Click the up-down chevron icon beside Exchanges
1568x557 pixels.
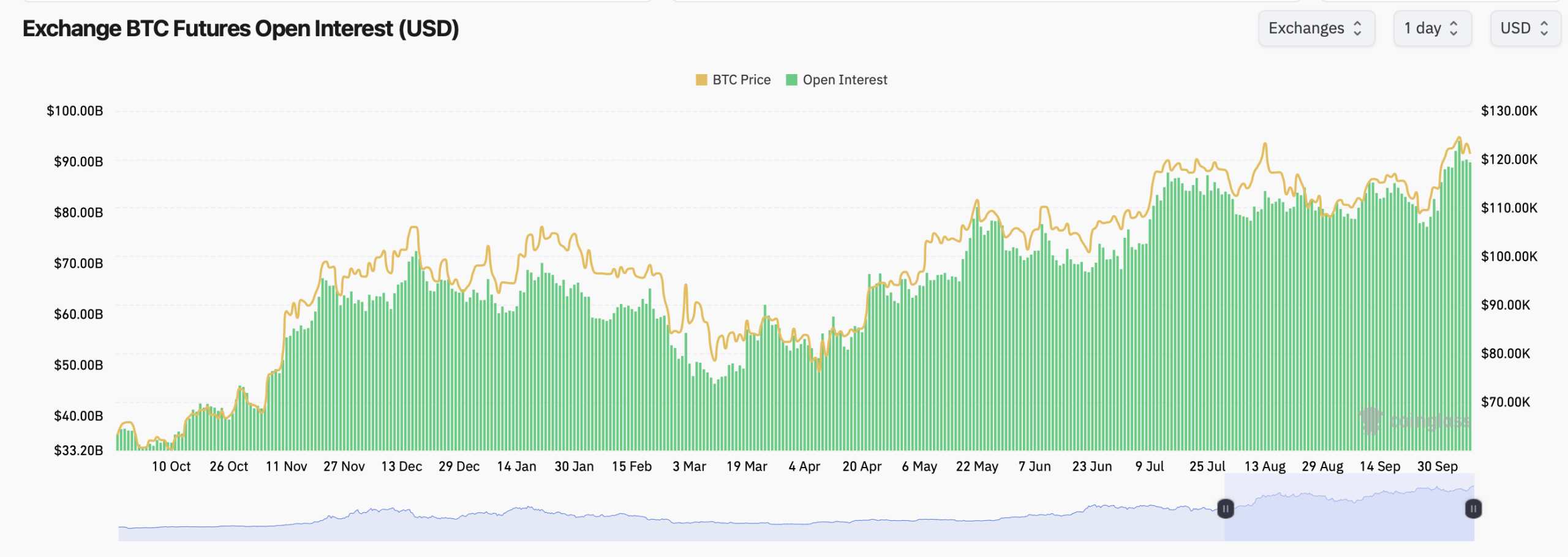1357,28
